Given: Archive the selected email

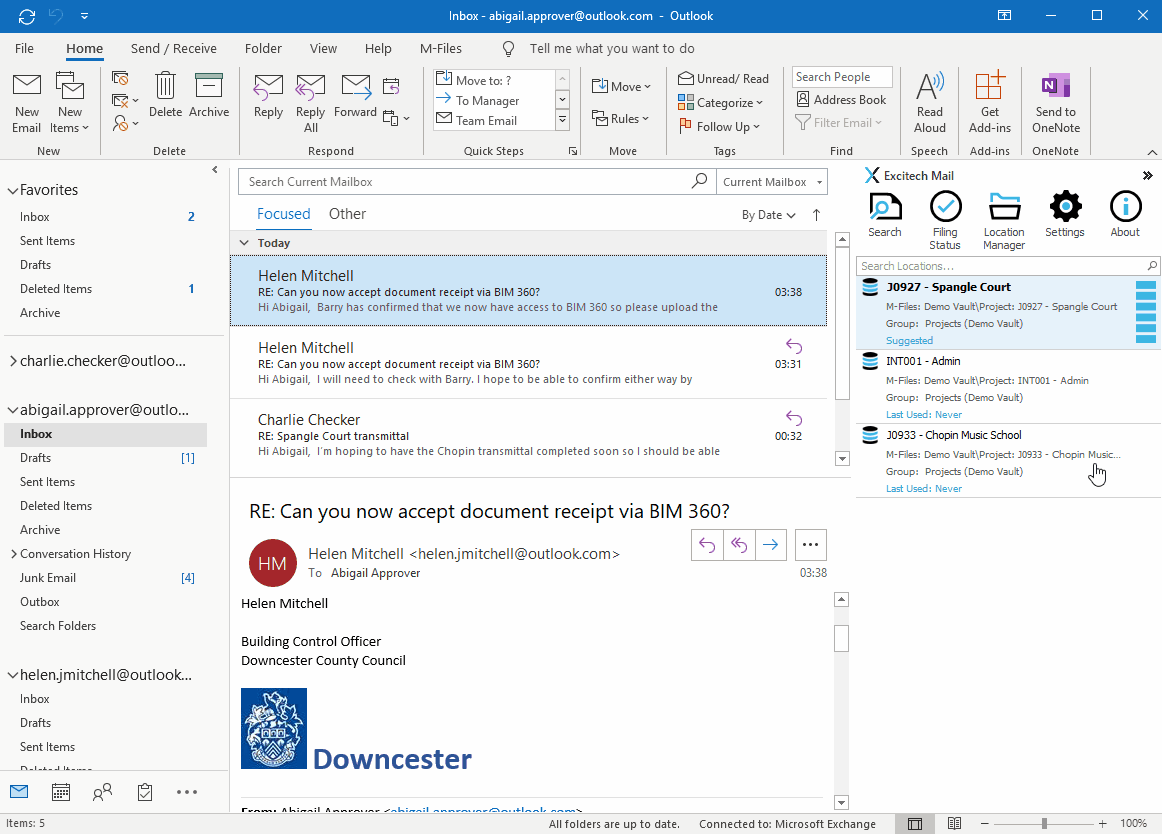Looking at the screenshot, I should (209, 96).
